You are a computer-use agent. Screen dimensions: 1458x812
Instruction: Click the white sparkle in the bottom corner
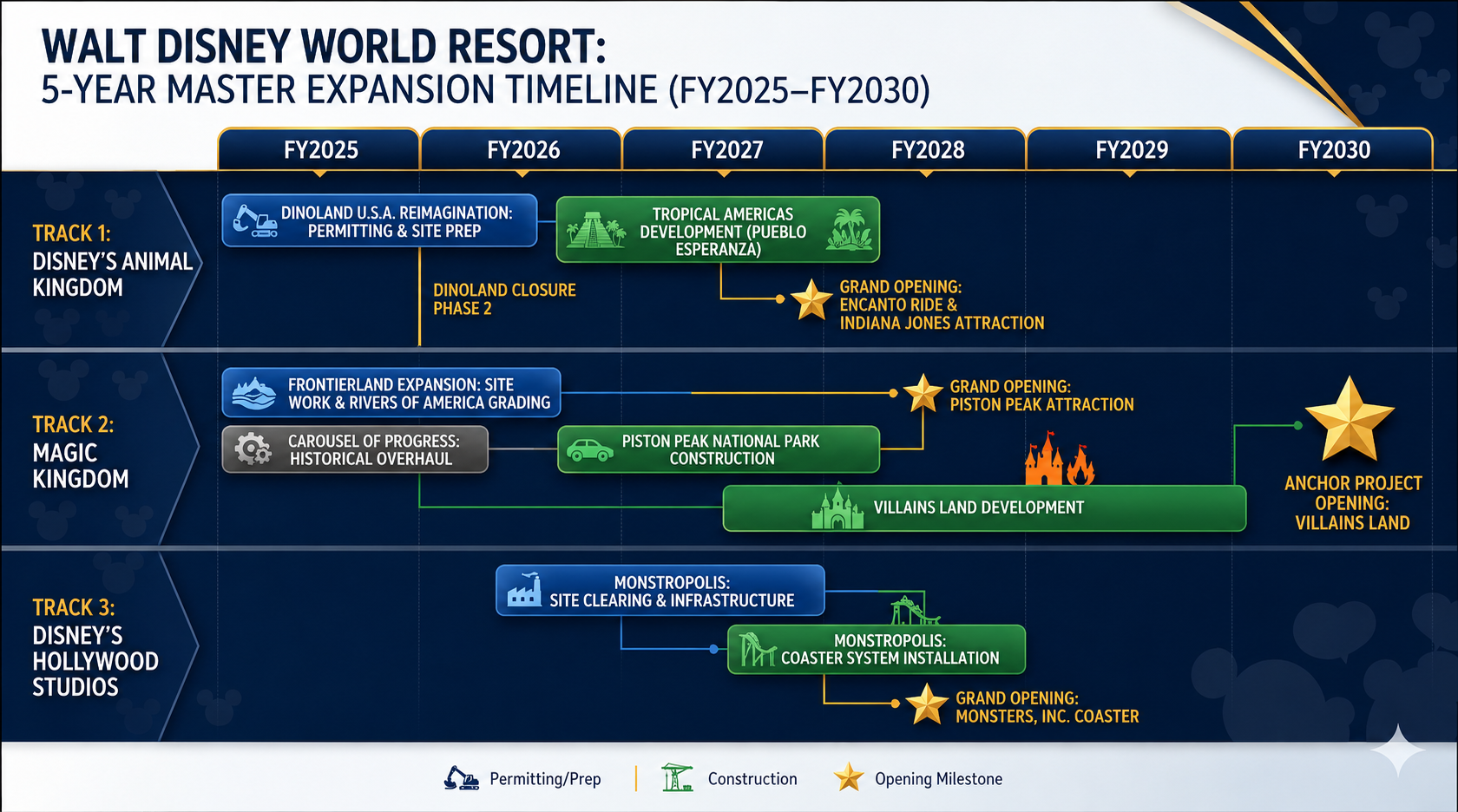pos(1397,750)
